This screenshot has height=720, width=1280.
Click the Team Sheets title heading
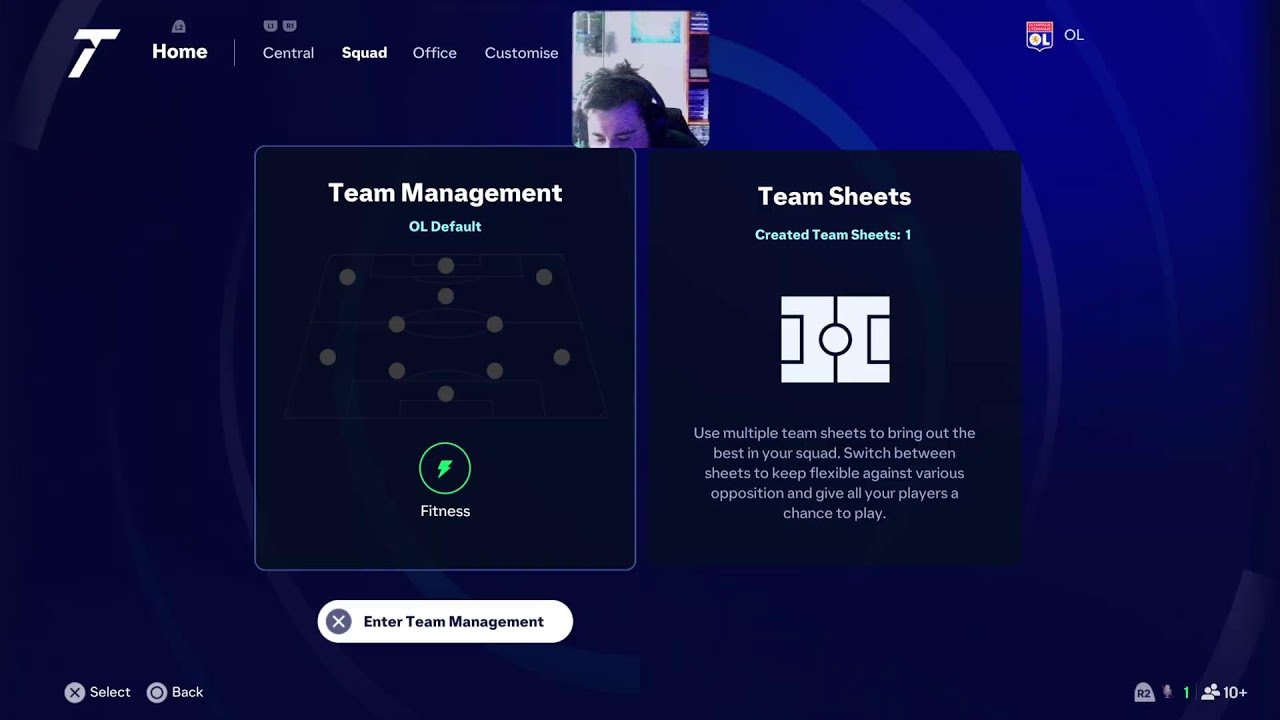835,197
